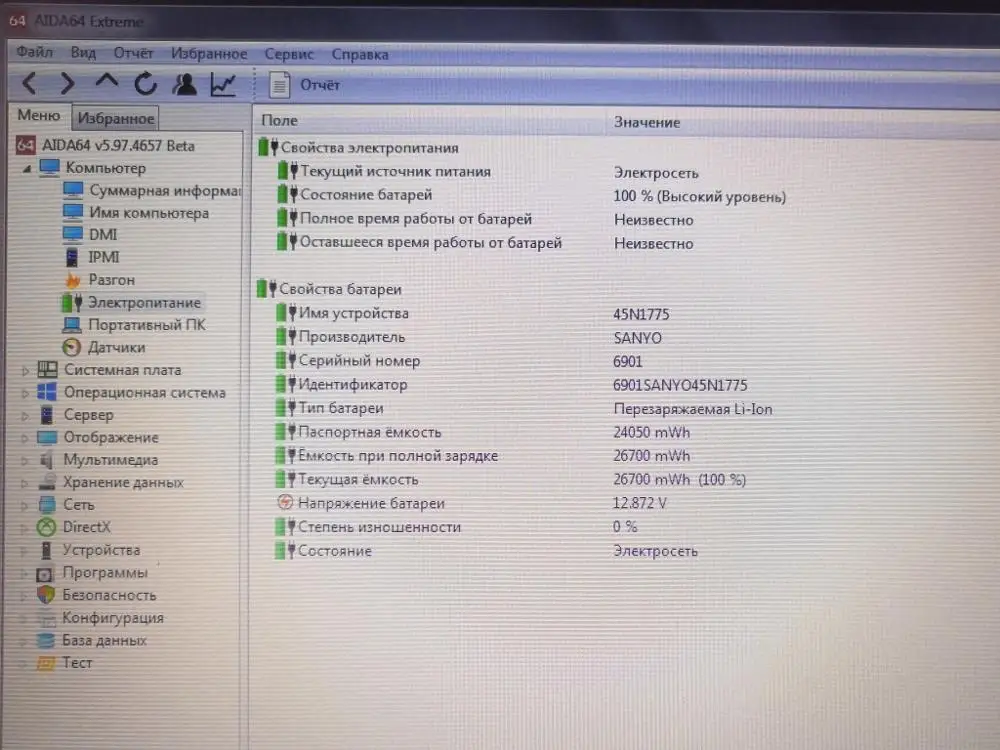
Task: Click the 6901SANYO45N1775 identifier value
Action: [x=680, y=385]
